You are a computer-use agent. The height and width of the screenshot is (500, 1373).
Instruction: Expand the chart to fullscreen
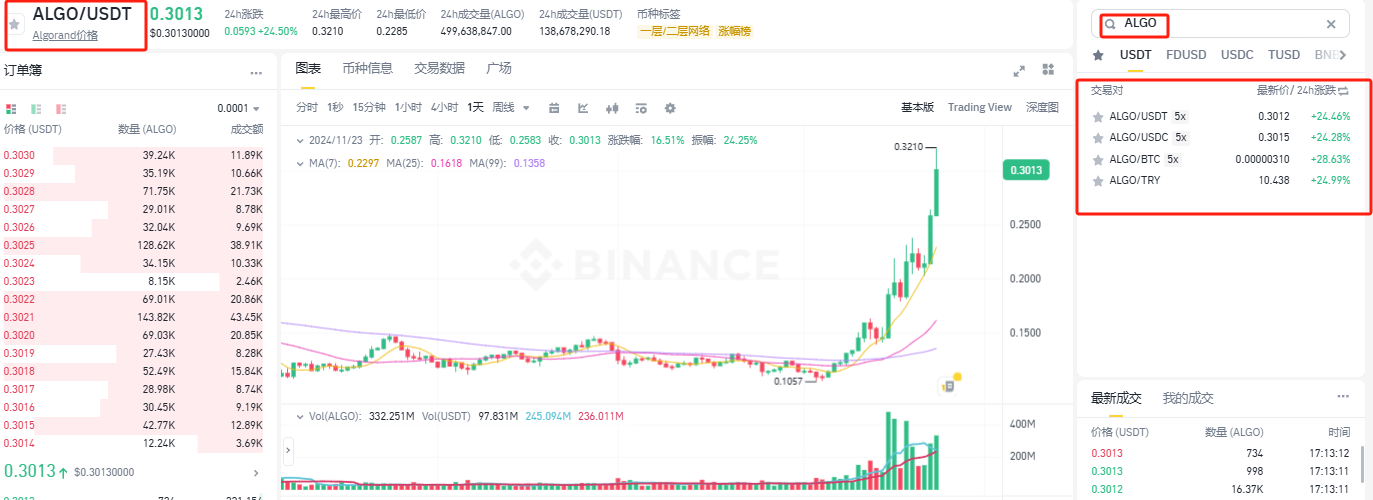(x=1019, y=70)
